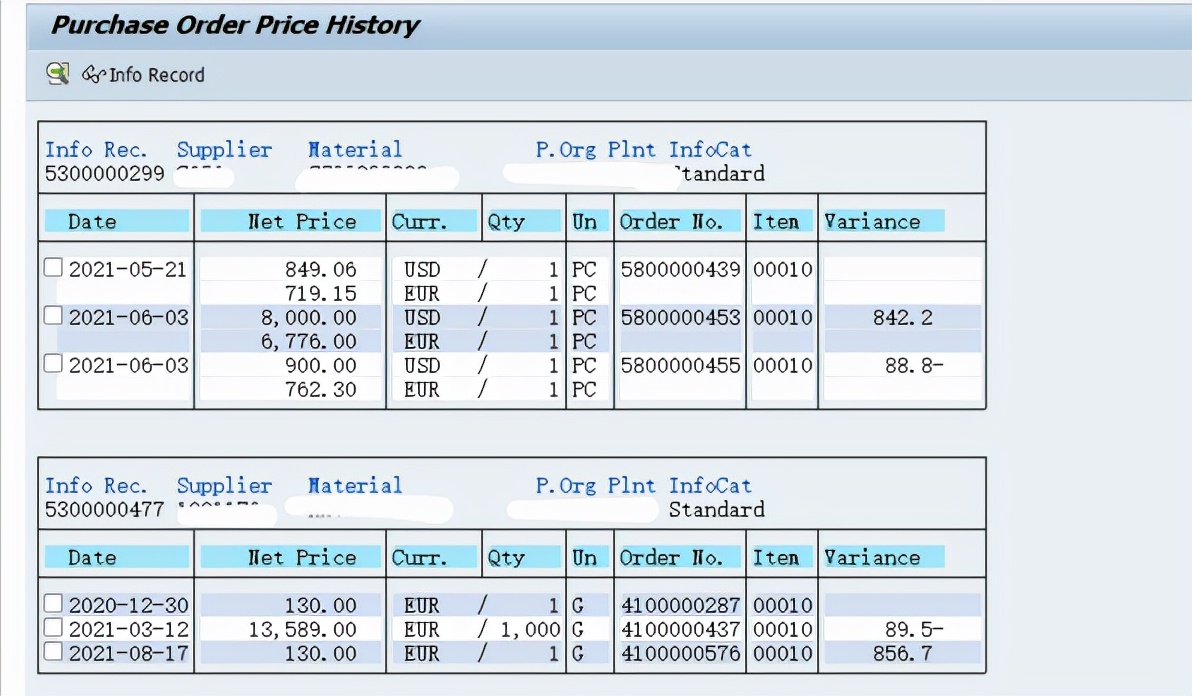Select info record number 5300000477
Screen dimensions: 1192x696
click(104, 510)
